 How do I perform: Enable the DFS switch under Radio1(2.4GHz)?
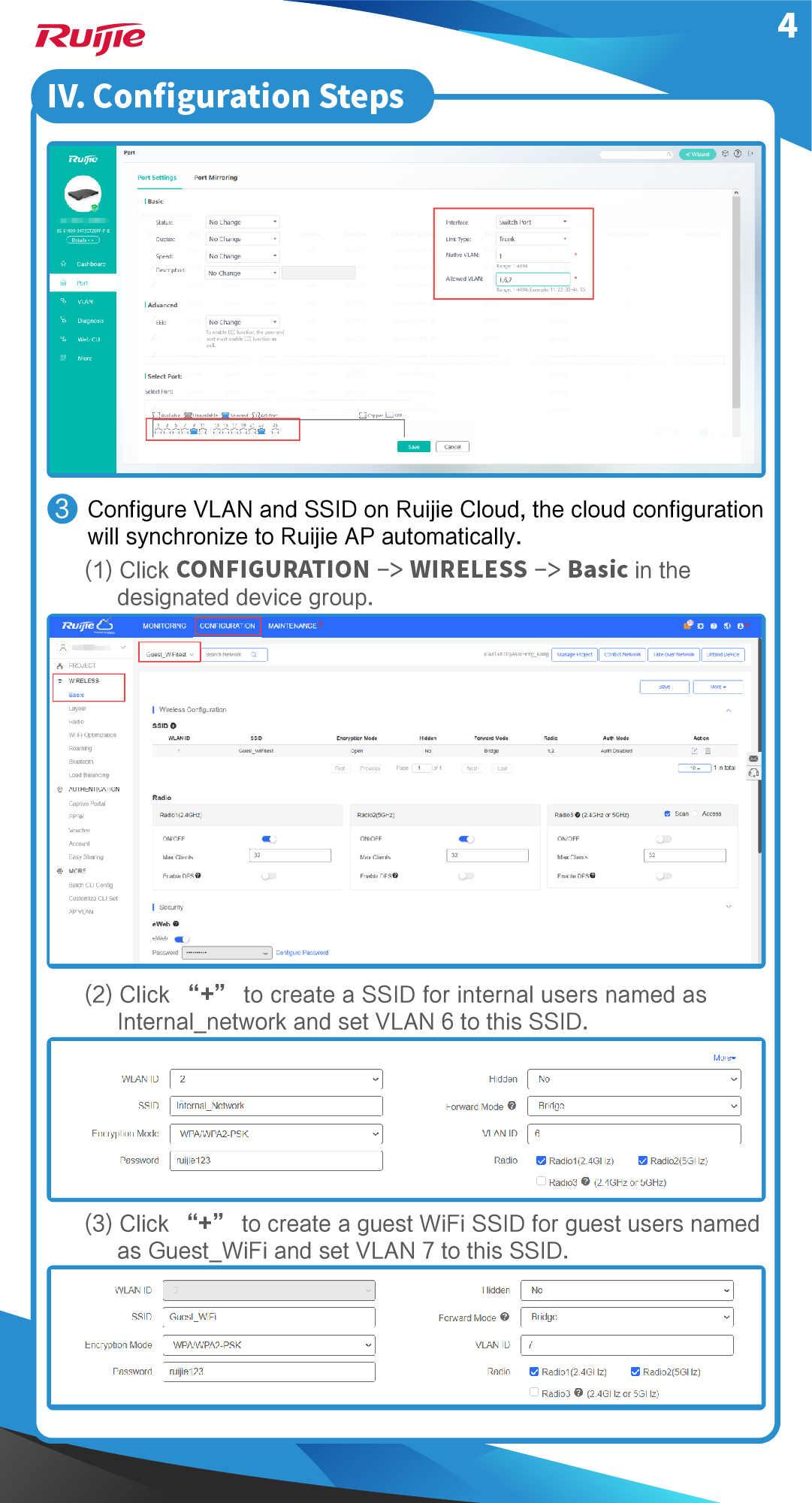[269, 876]
